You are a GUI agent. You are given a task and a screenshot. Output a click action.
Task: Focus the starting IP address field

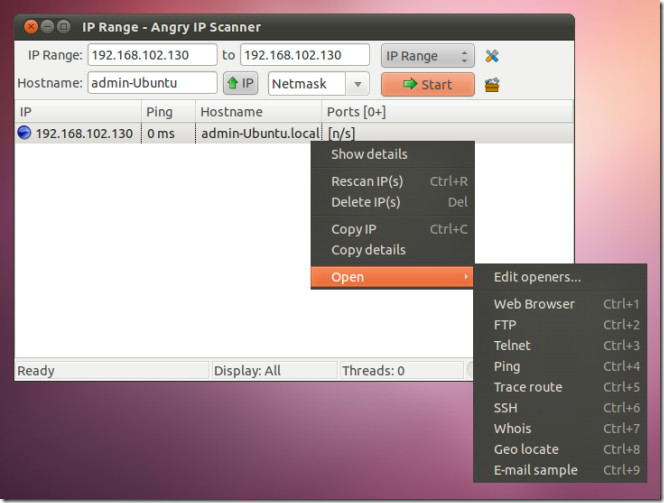pos(152,55)
